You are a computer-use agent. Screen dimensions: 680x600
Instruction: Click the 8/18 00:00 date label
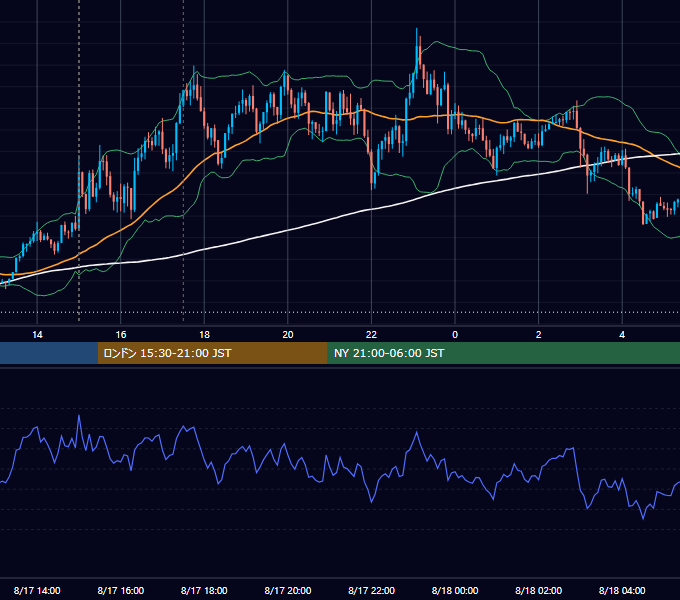[x=455, y=590]
